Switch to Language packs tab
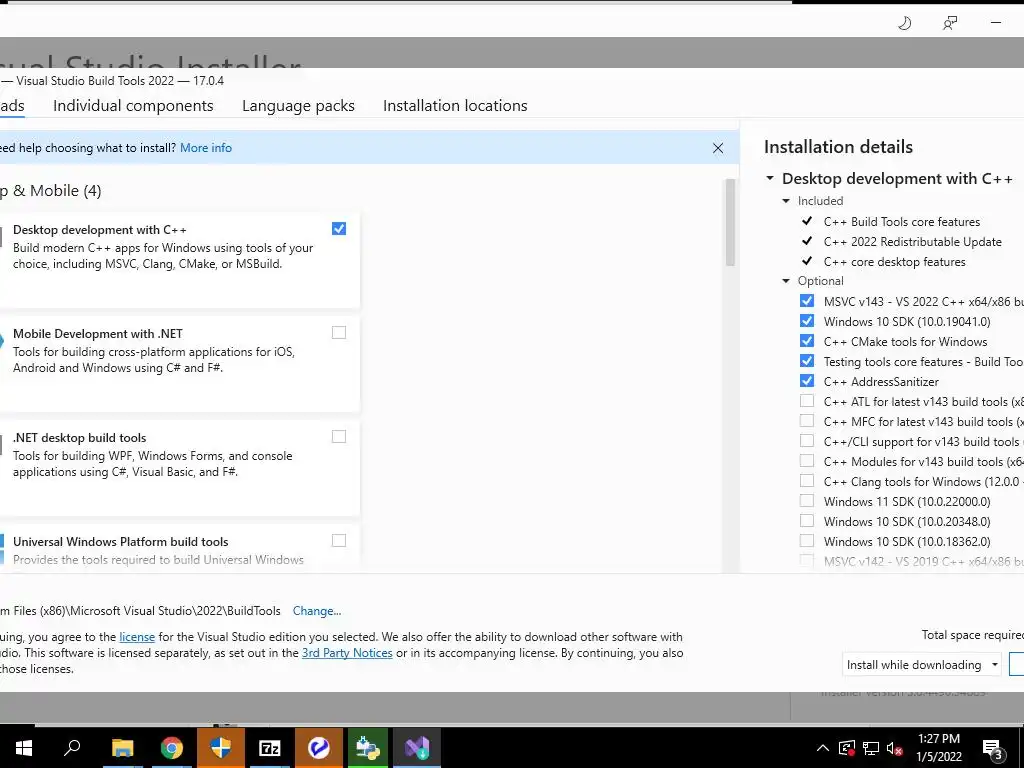Image resolution: width=1024 pixels, height=768 pixels. click(298, 106)
